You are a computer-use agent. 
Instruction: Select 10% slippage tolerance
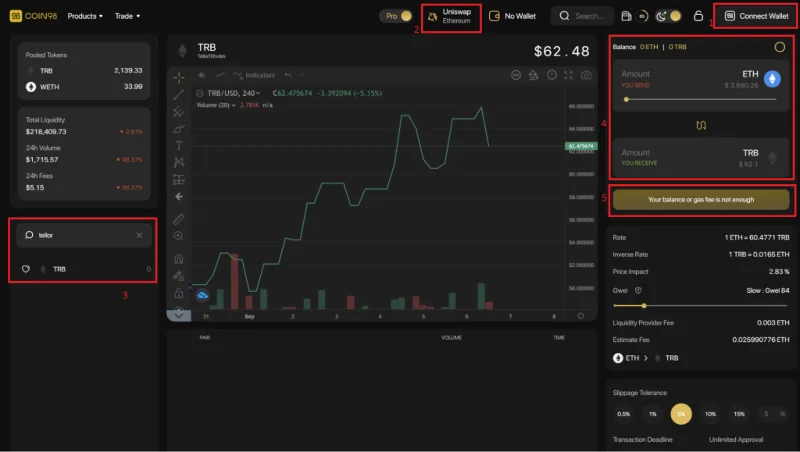(710, 414)
